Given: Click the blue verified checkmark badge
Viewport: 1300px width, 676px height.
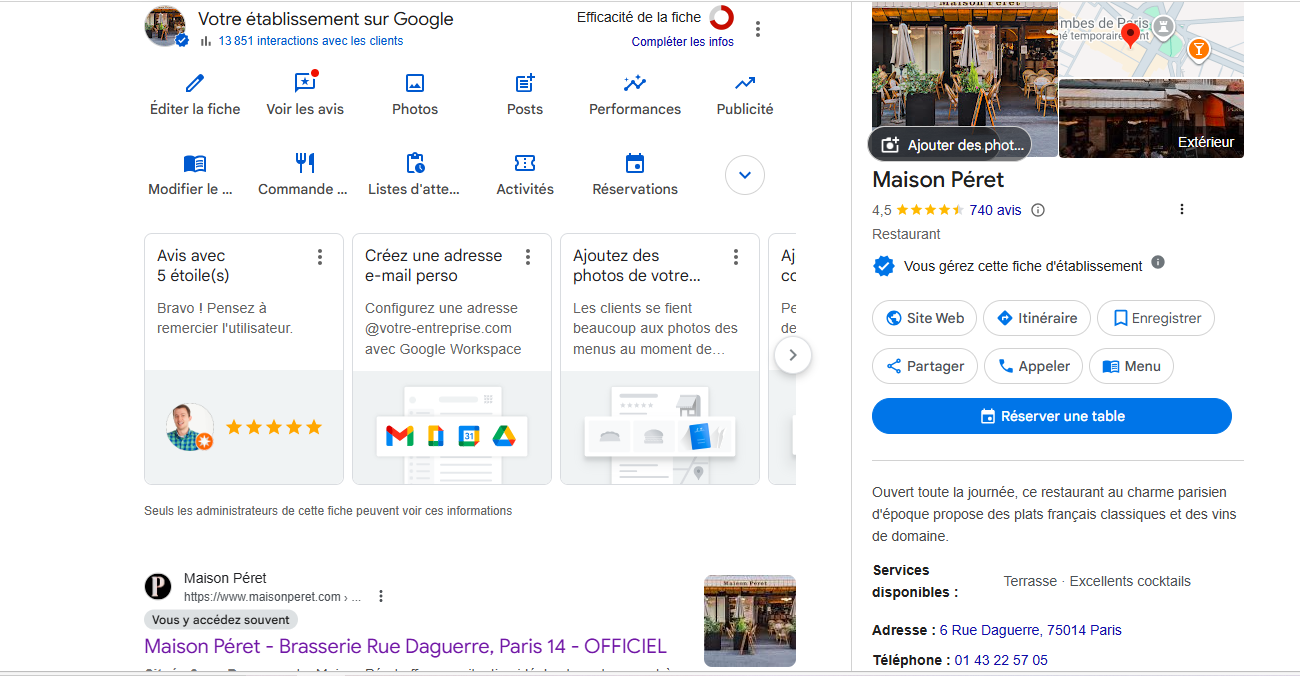Looking at the screenshot, I should [884, 266].
